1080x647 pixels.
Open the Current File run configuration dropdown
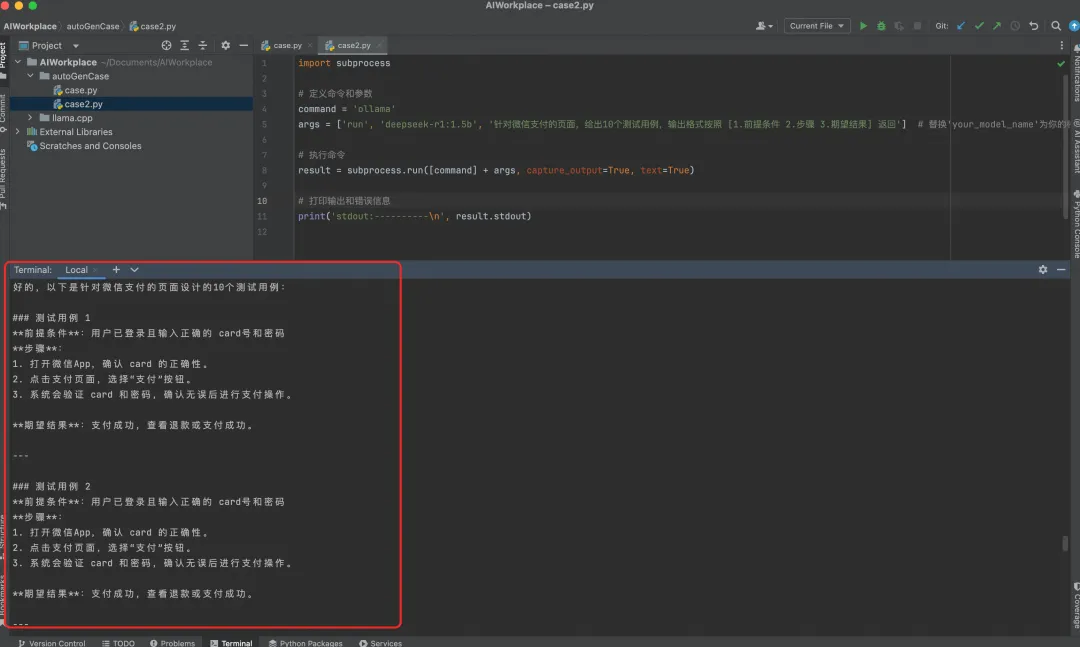[817, 26]
